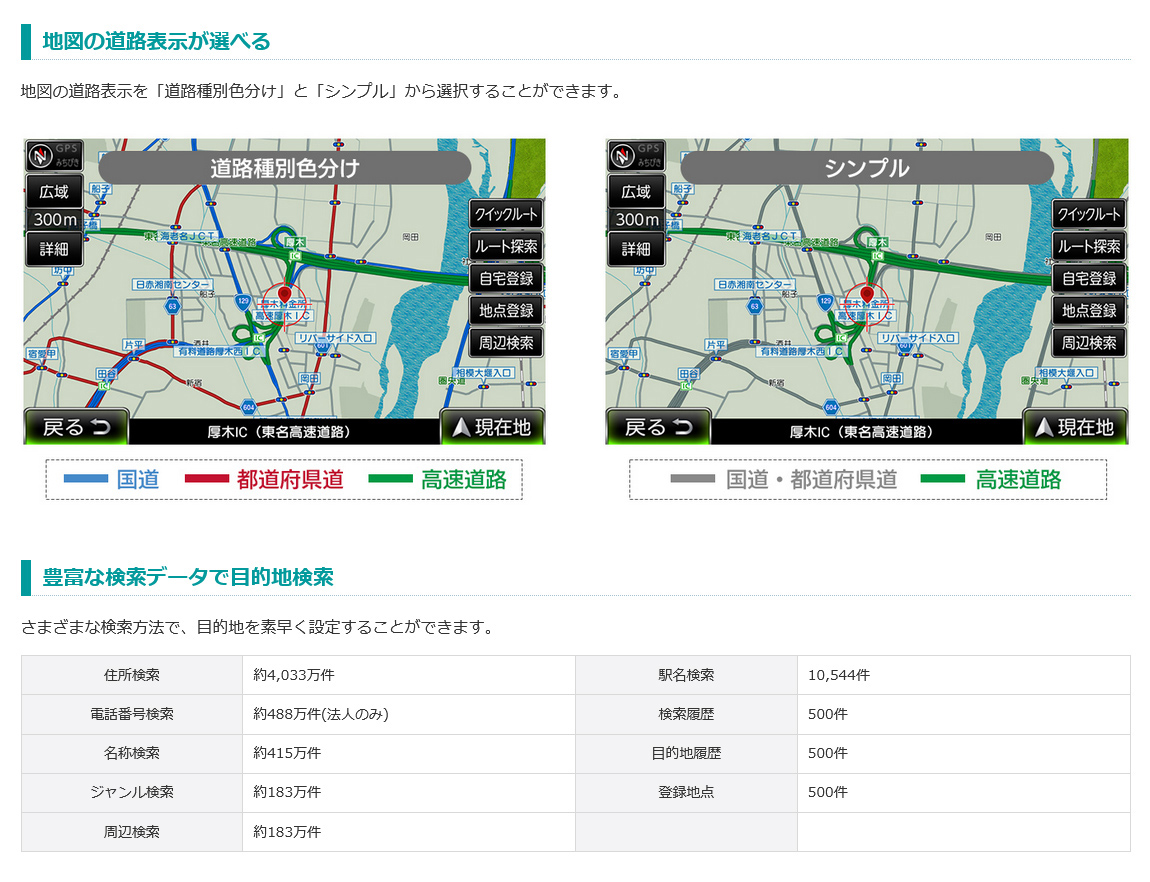1150x882 pixels.
Task: Choose 地点登録 on the right map
Action: point(1089,311)
